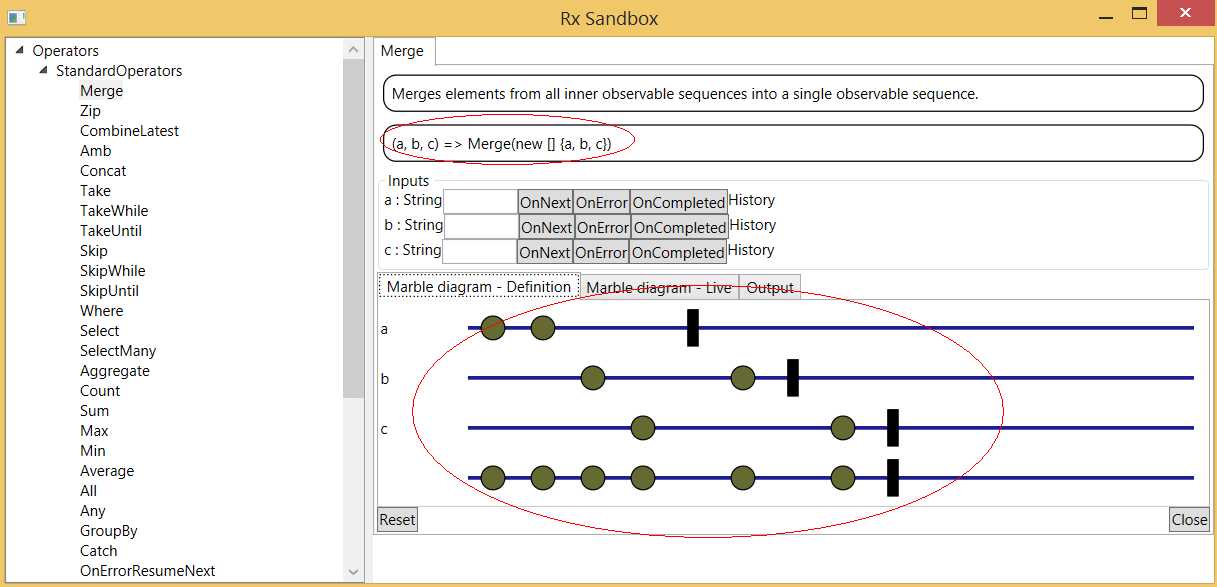
Task: Click the Rx Sandbox window icon
Action: click(16, 17)
